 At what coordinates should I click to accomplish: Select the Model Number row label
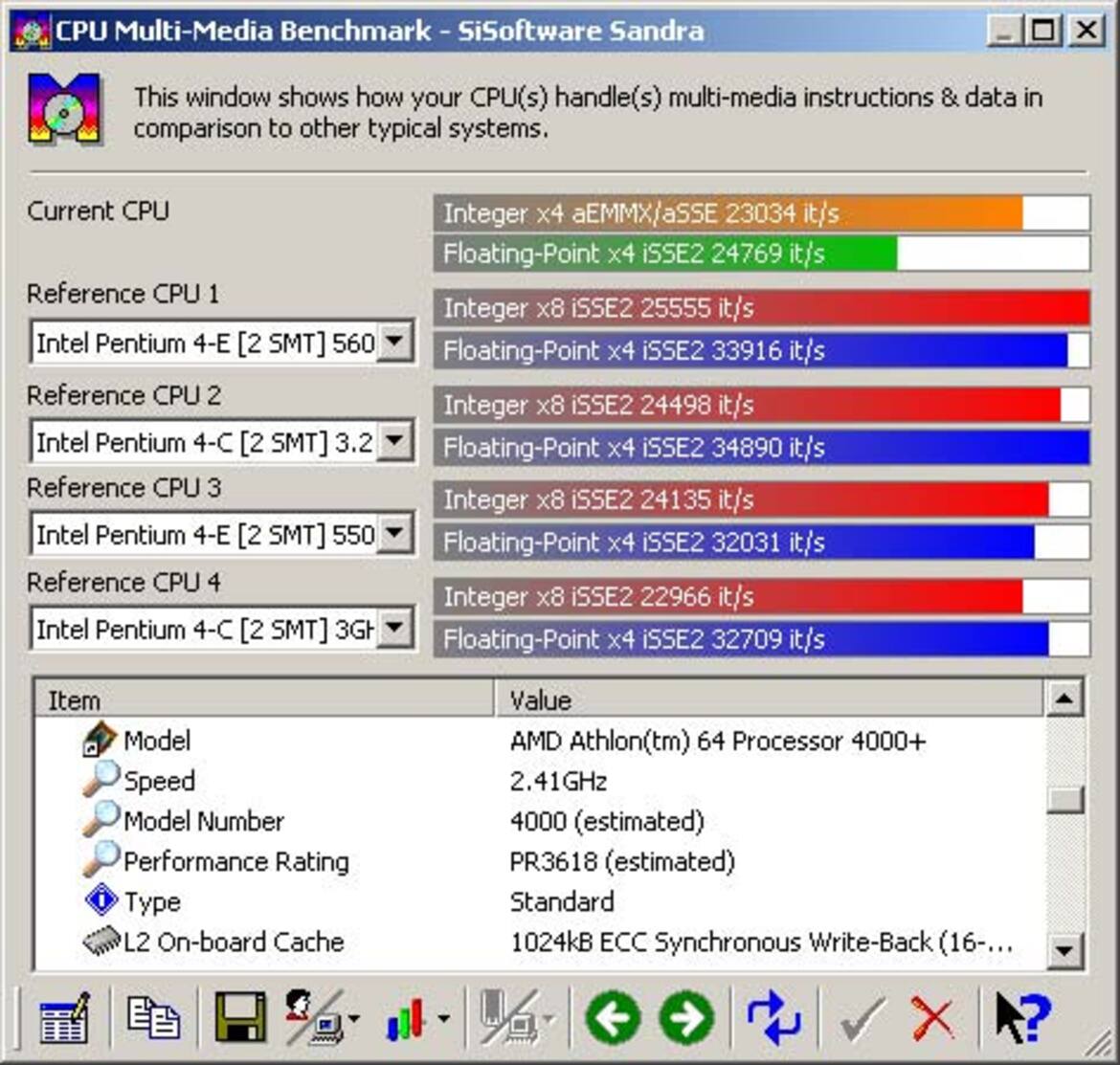[x=204, y=821]
